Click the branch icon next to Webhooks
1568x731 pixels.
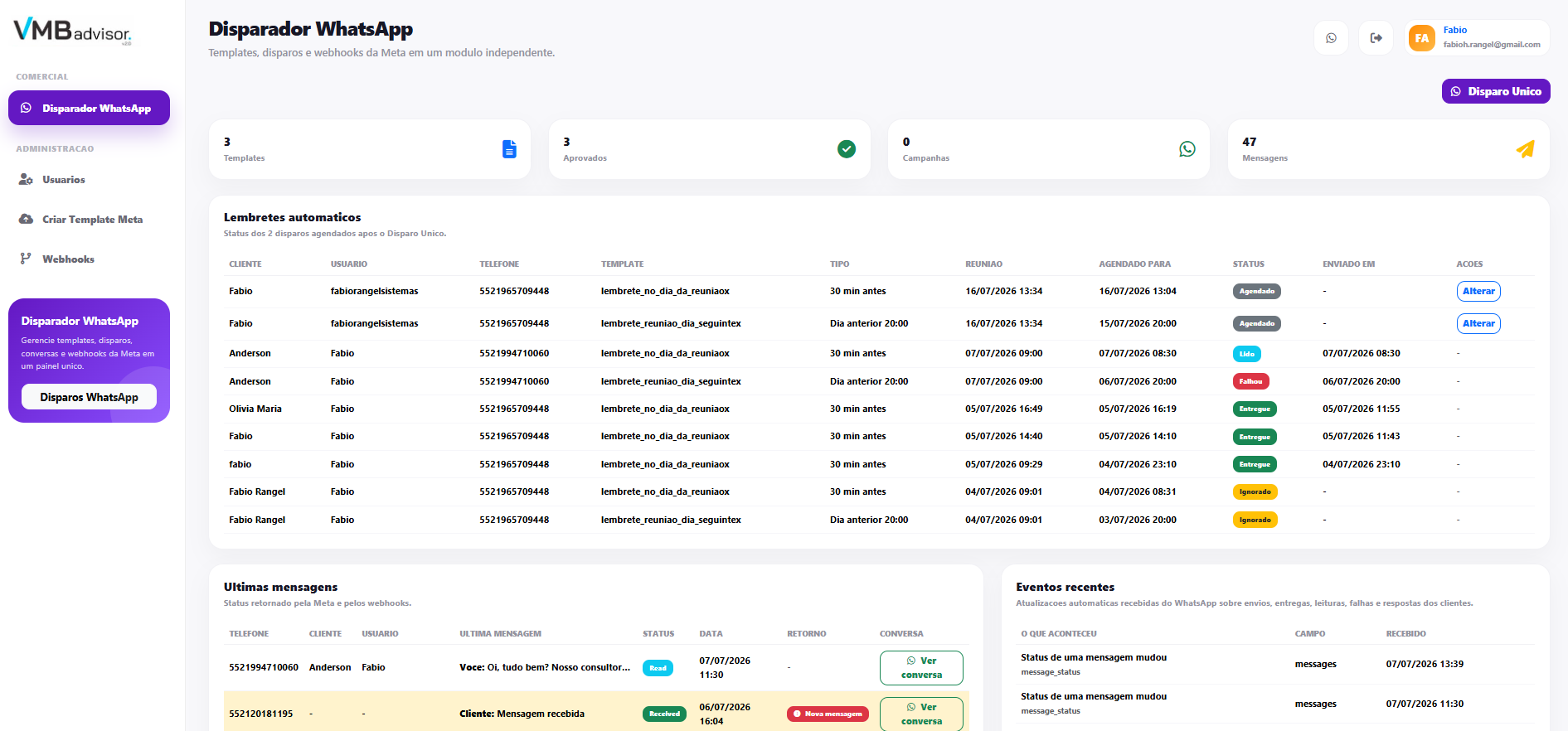click(26, 259)
